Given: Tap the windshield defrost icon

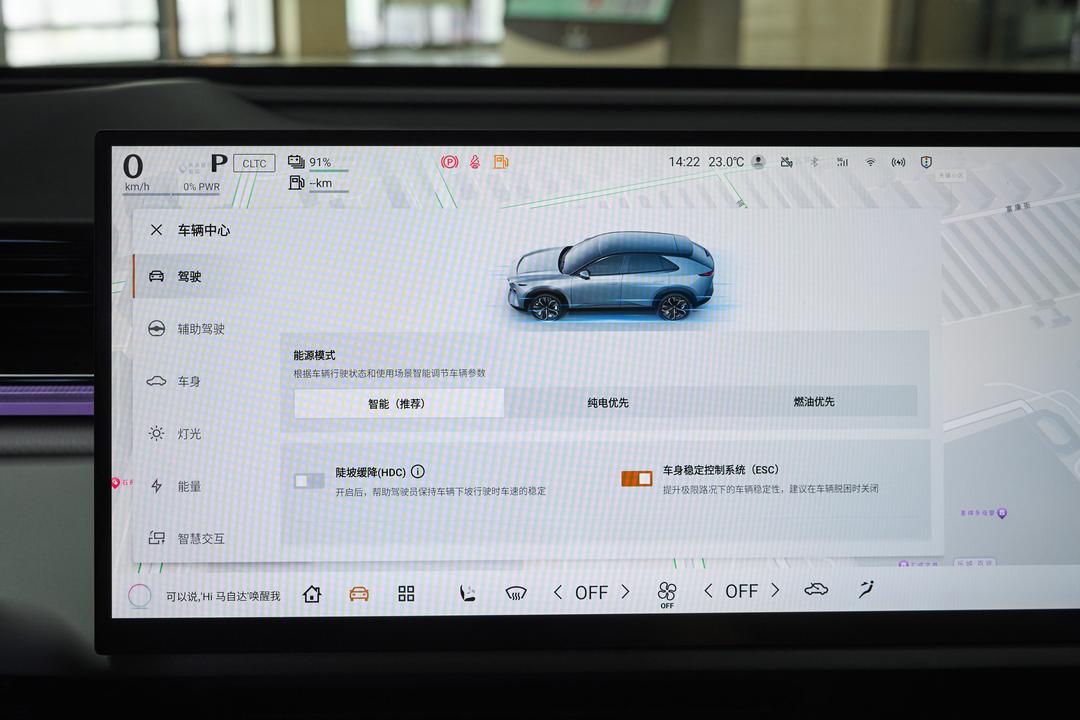Looking at the screenshot, I should pyautogui.click(x=516, y=593).
